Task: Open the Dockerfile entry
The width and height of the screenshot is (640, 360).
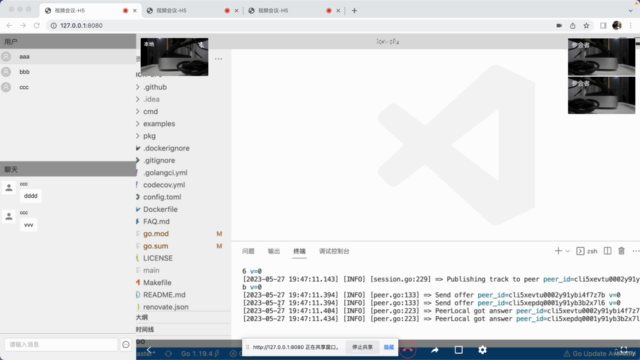Action: point(160,209)
